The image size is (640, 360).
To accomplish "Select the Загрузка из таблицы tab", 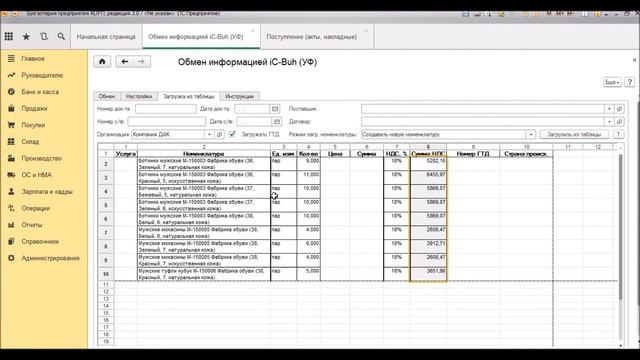I will pos(189,96).
